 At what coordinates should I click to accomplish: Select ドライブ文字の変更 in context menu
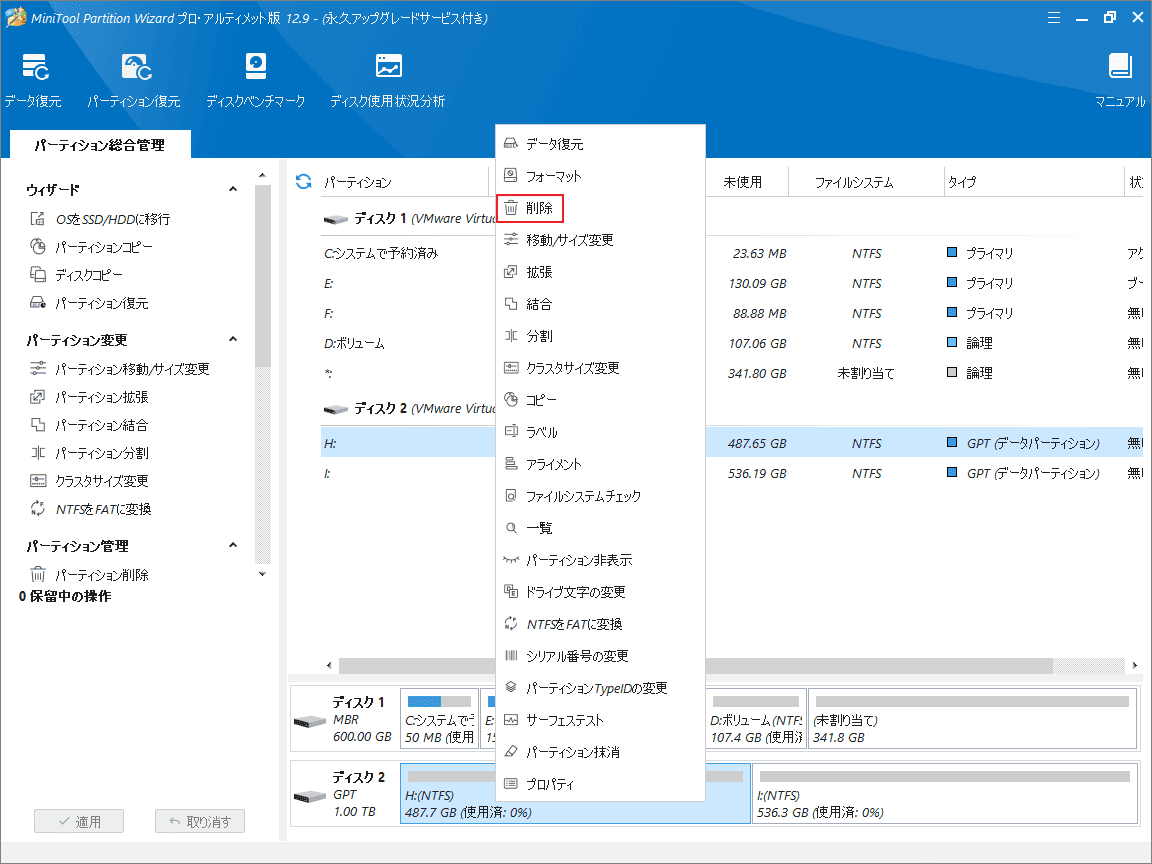[x=600, y=592]
